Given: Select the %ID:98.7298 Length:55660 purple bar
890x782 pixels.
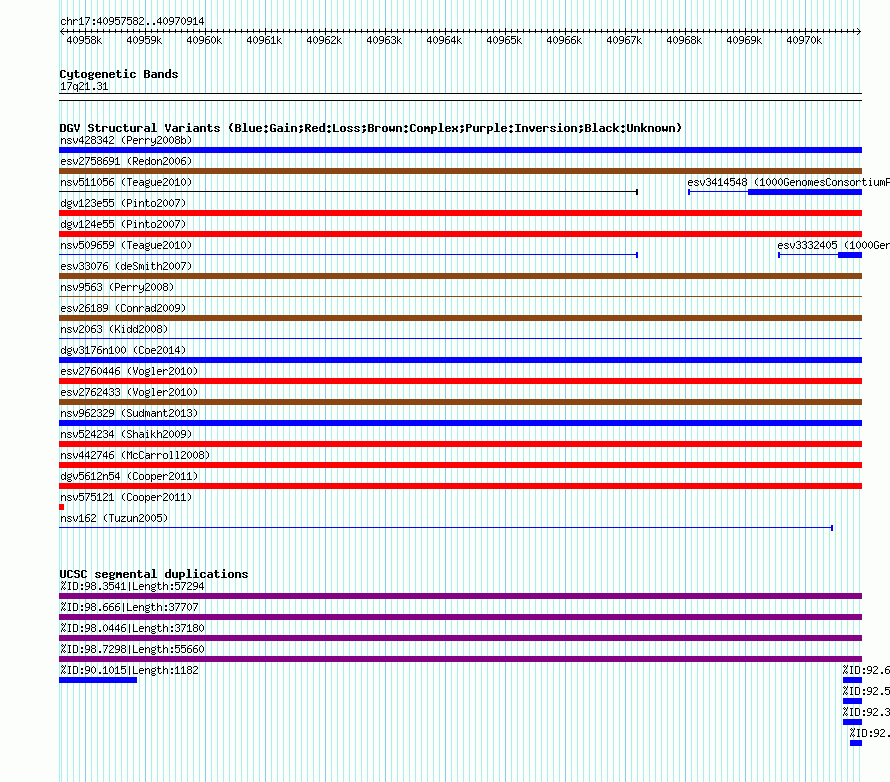Looking at the screenshot, I should point(460,659).
